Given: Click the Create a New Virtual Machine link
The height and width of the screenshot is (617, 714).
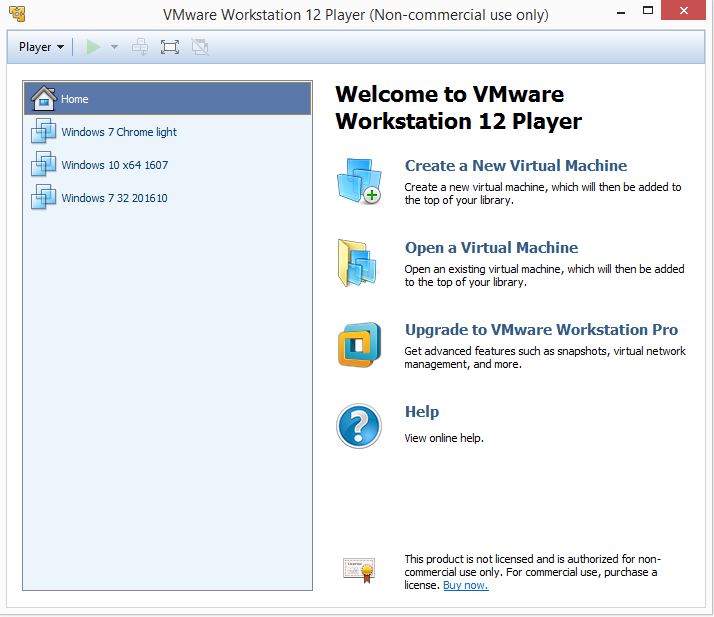Looking at the screenshot, I should (516, 165).
